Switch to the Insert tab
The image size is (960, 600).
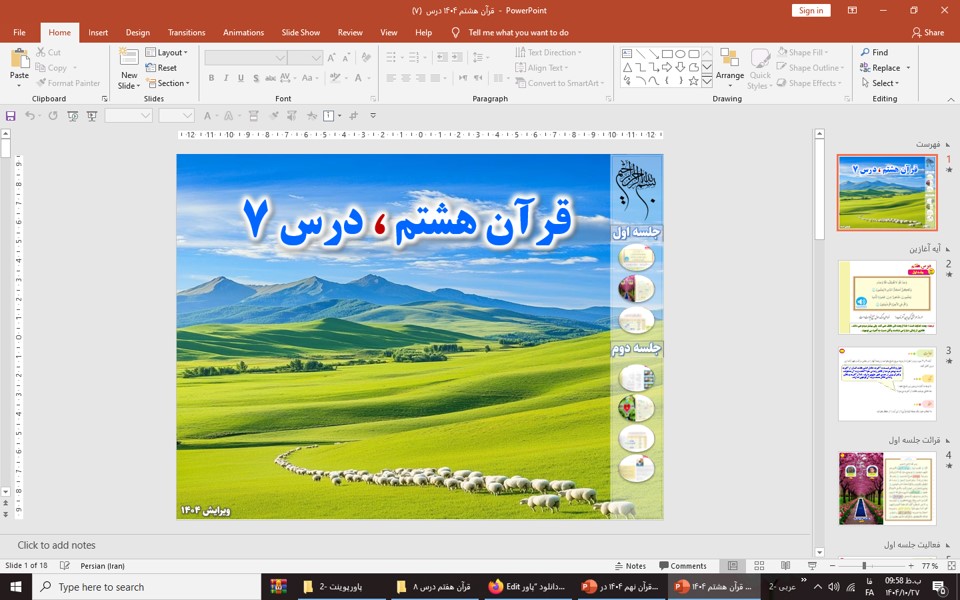(x=98, y=32)
